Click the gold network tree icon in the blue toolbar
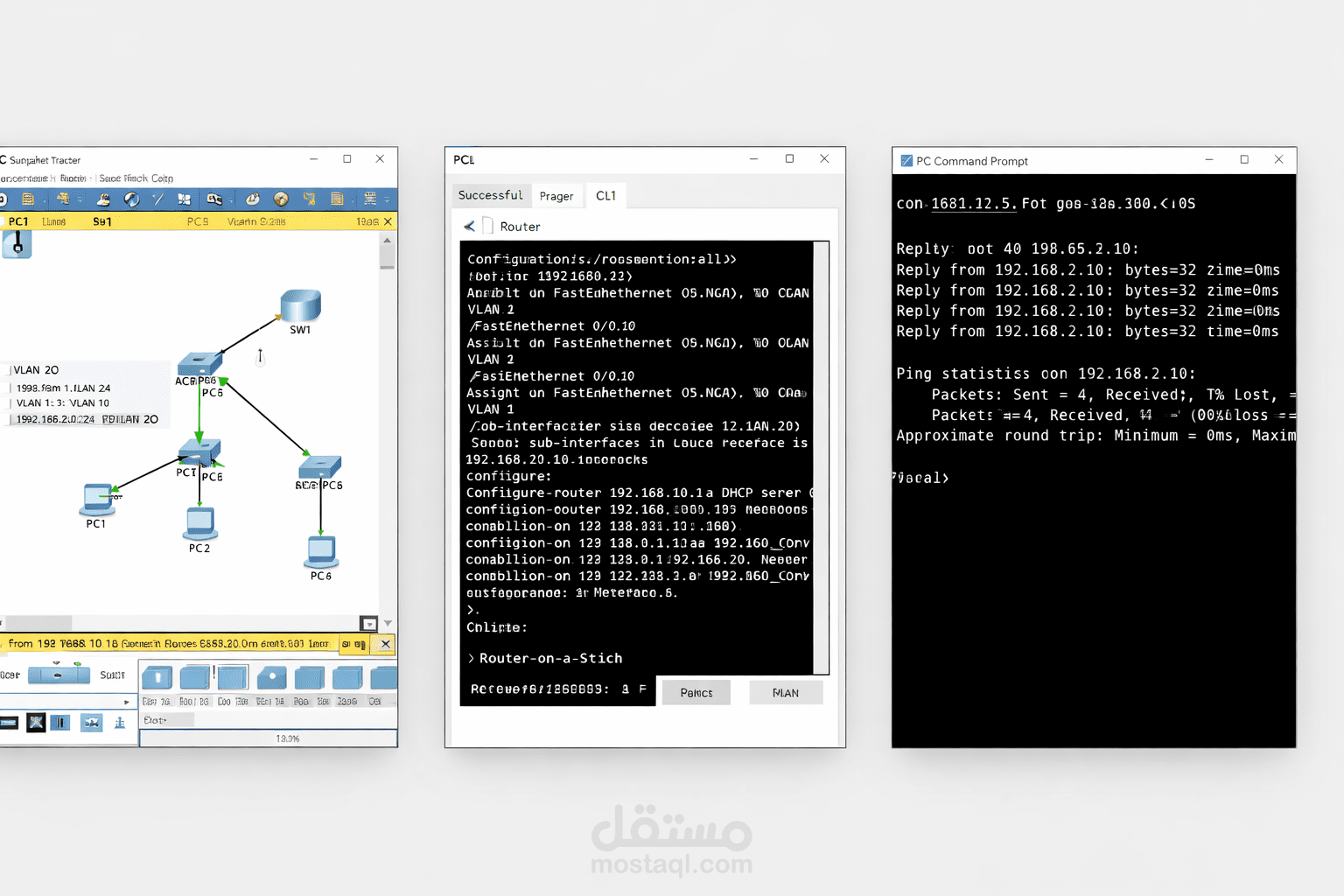 point(63,199)
